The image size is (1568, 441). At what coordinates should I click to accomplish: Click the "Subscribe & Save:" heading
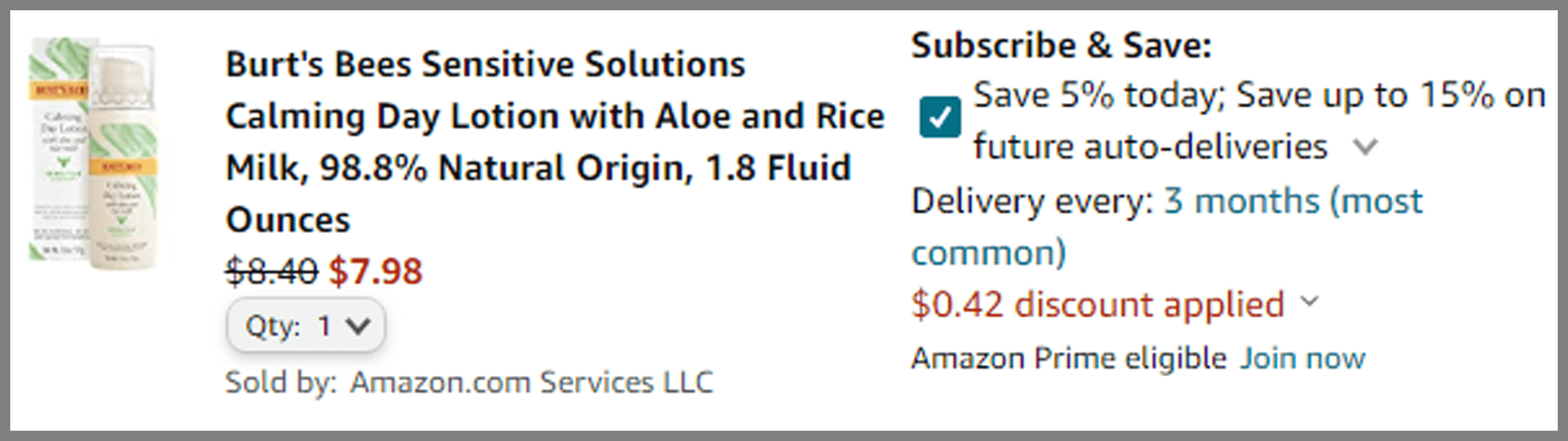[x=1061, y=46]
